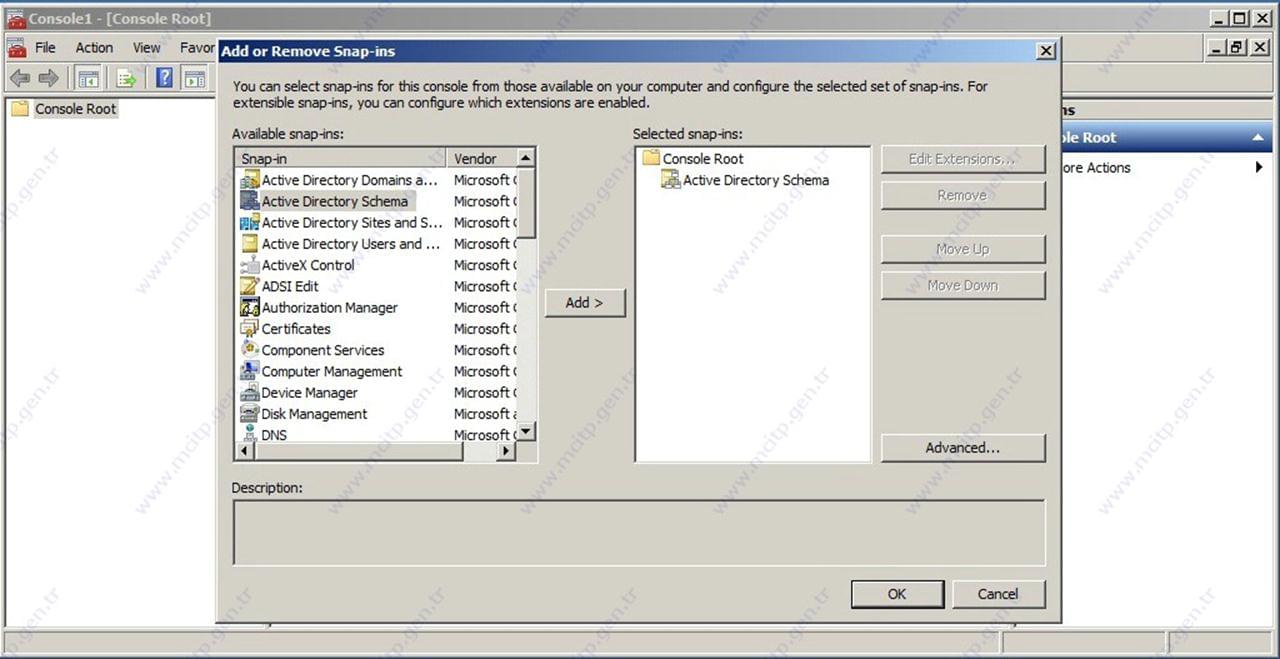Close the Add or Remove Snap-ins dialog
The width and height of the screenshot is (1280, 659).
point(1046,51)
